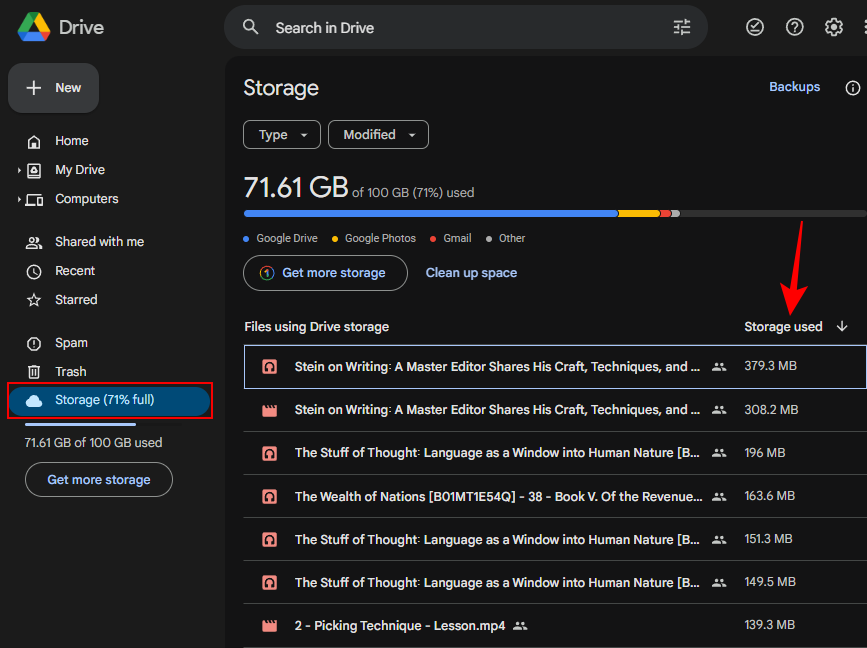The image size is (867, 648).
Task: Select Storage (71% full) in sidebar
Action: [109, 400]
